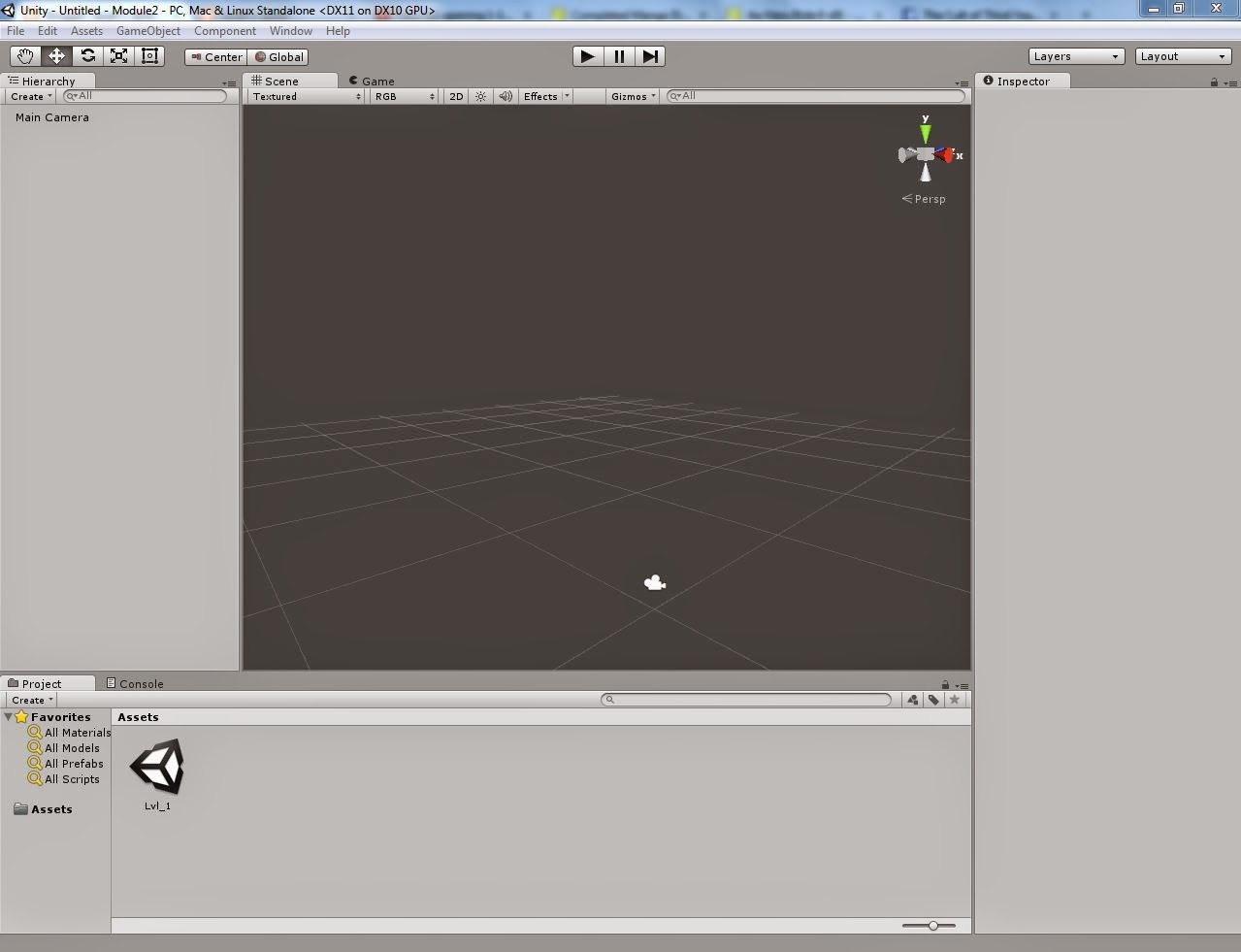Toggle scene lighting

point(480,96)
